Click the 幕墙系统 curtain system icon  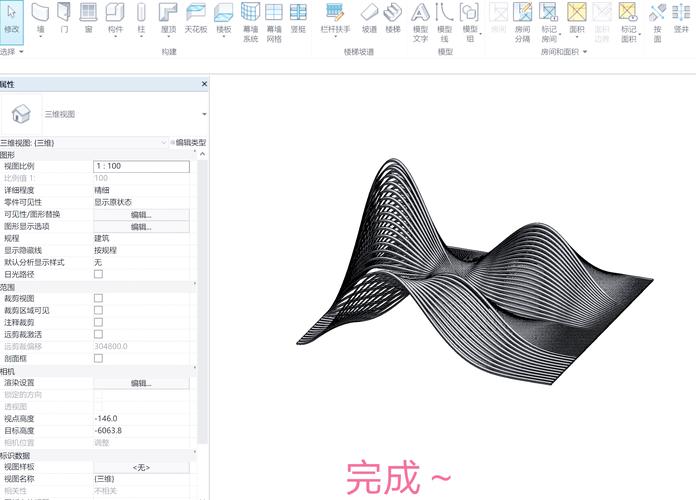coord(249,18)
